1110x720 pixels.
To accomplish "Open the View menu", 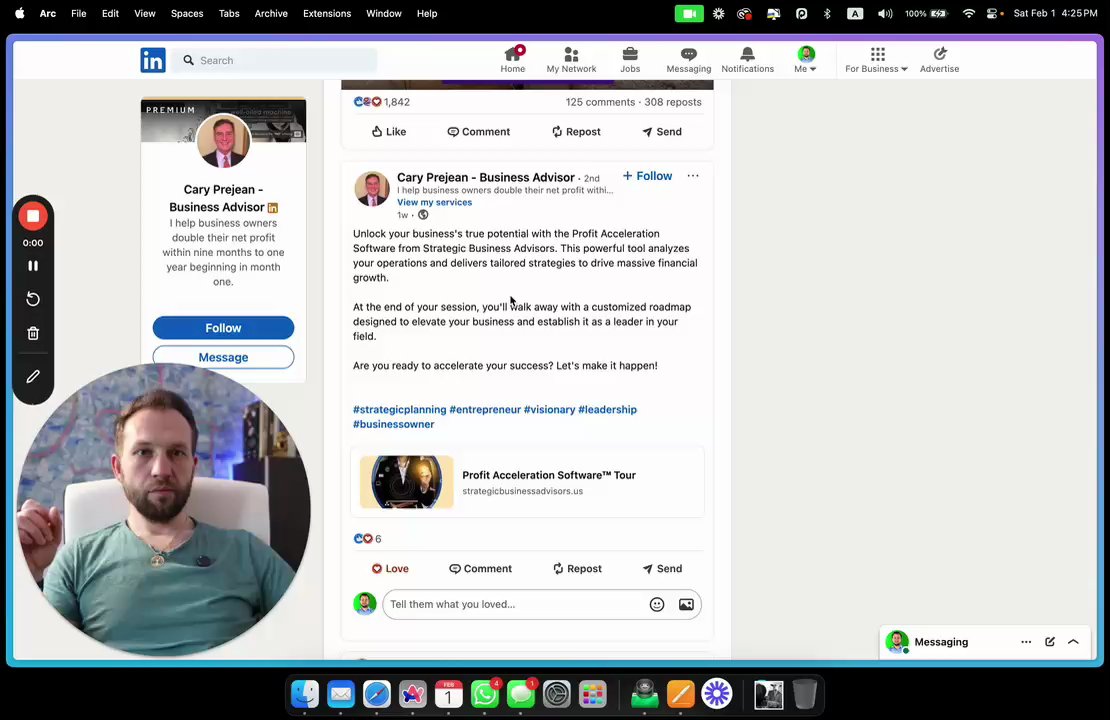I will tap(144, 13).
